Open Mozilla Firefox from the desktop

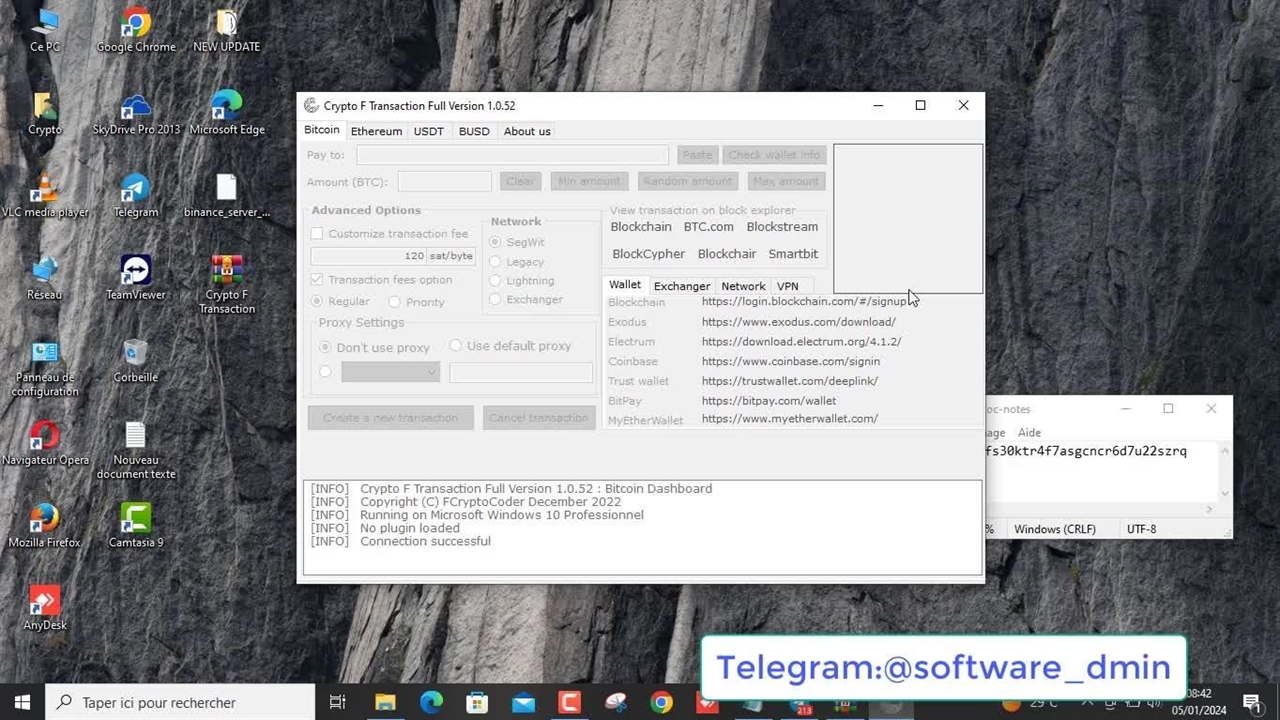44,519
